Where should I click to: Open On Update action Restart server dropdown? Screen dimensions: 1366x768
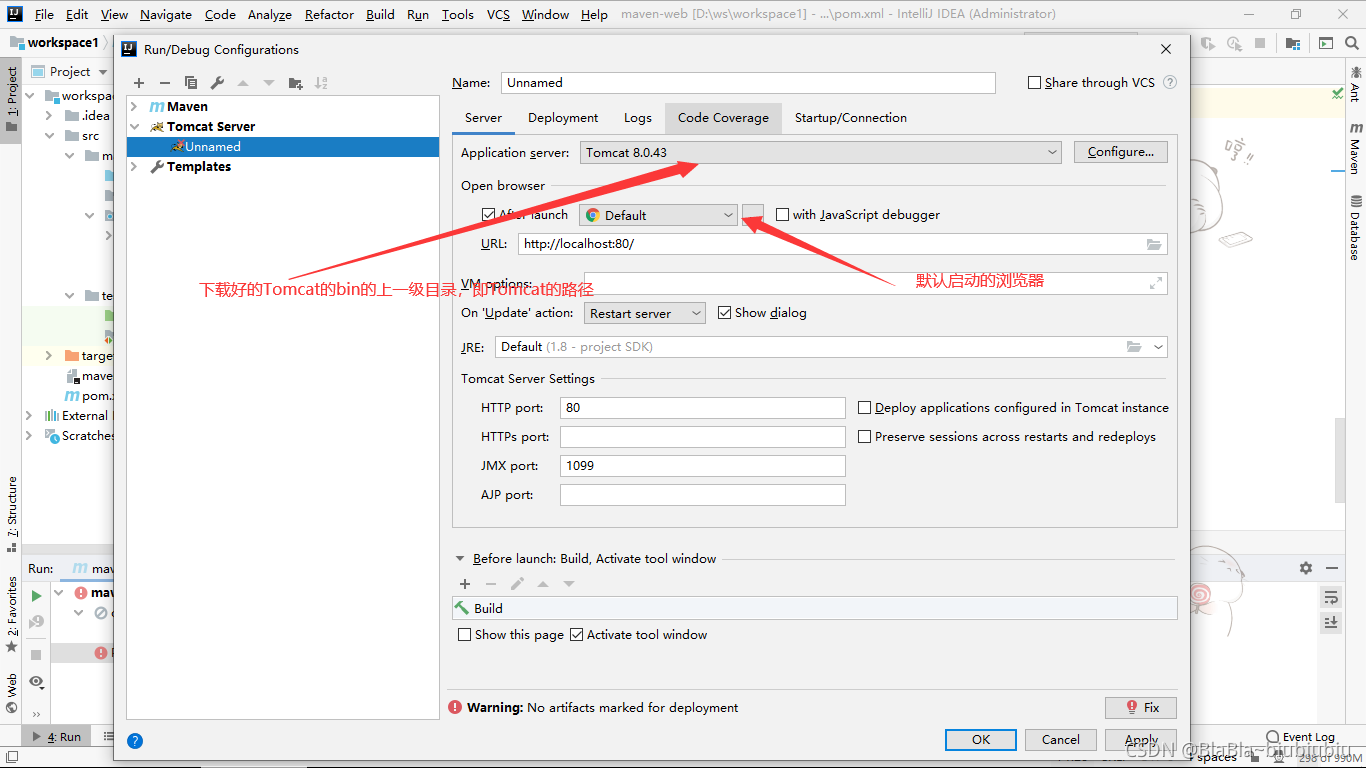(645, 313)
